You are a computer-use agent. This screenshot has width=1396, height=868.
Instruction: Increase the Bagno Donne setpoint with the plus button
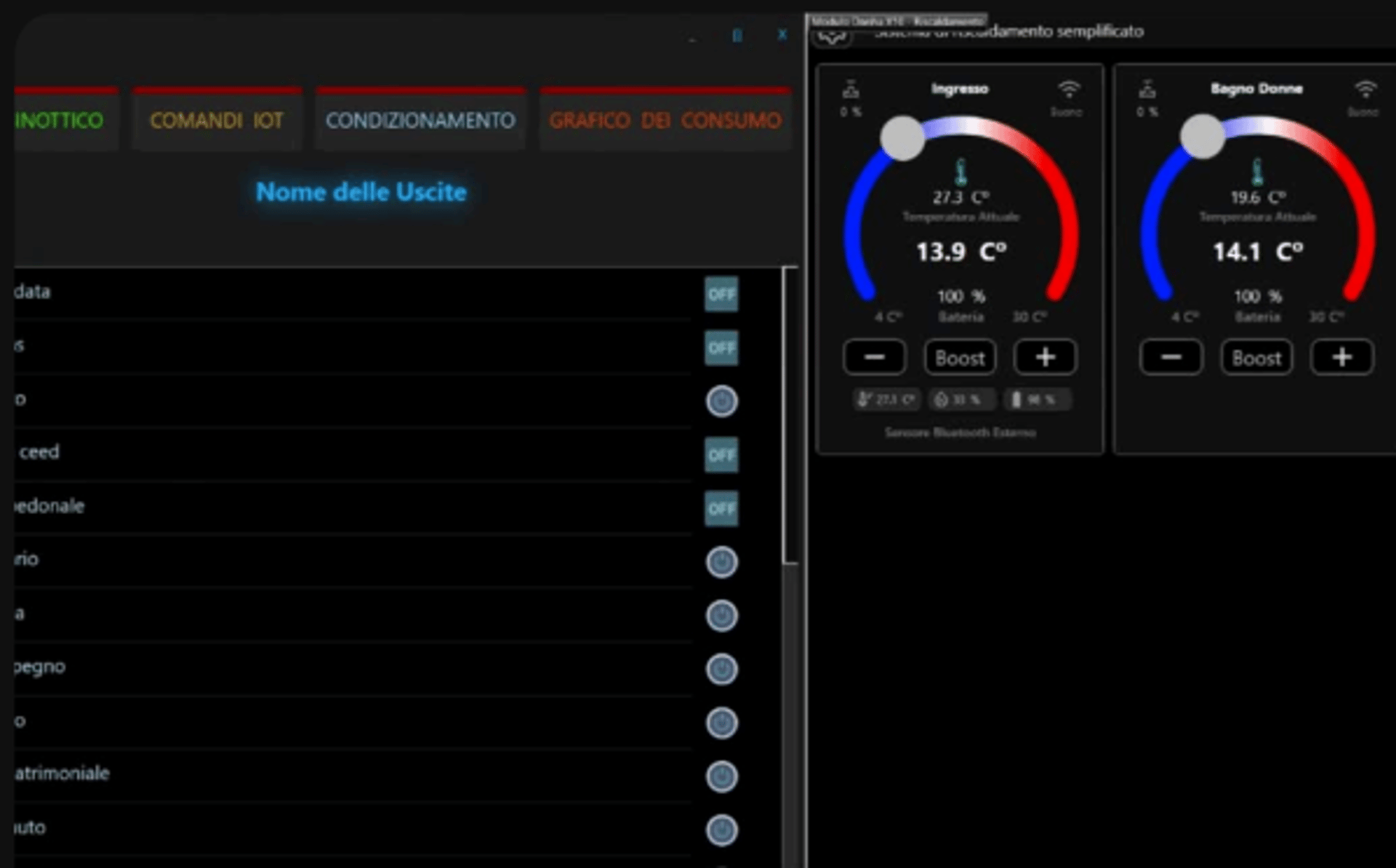tap(1342, 357)
